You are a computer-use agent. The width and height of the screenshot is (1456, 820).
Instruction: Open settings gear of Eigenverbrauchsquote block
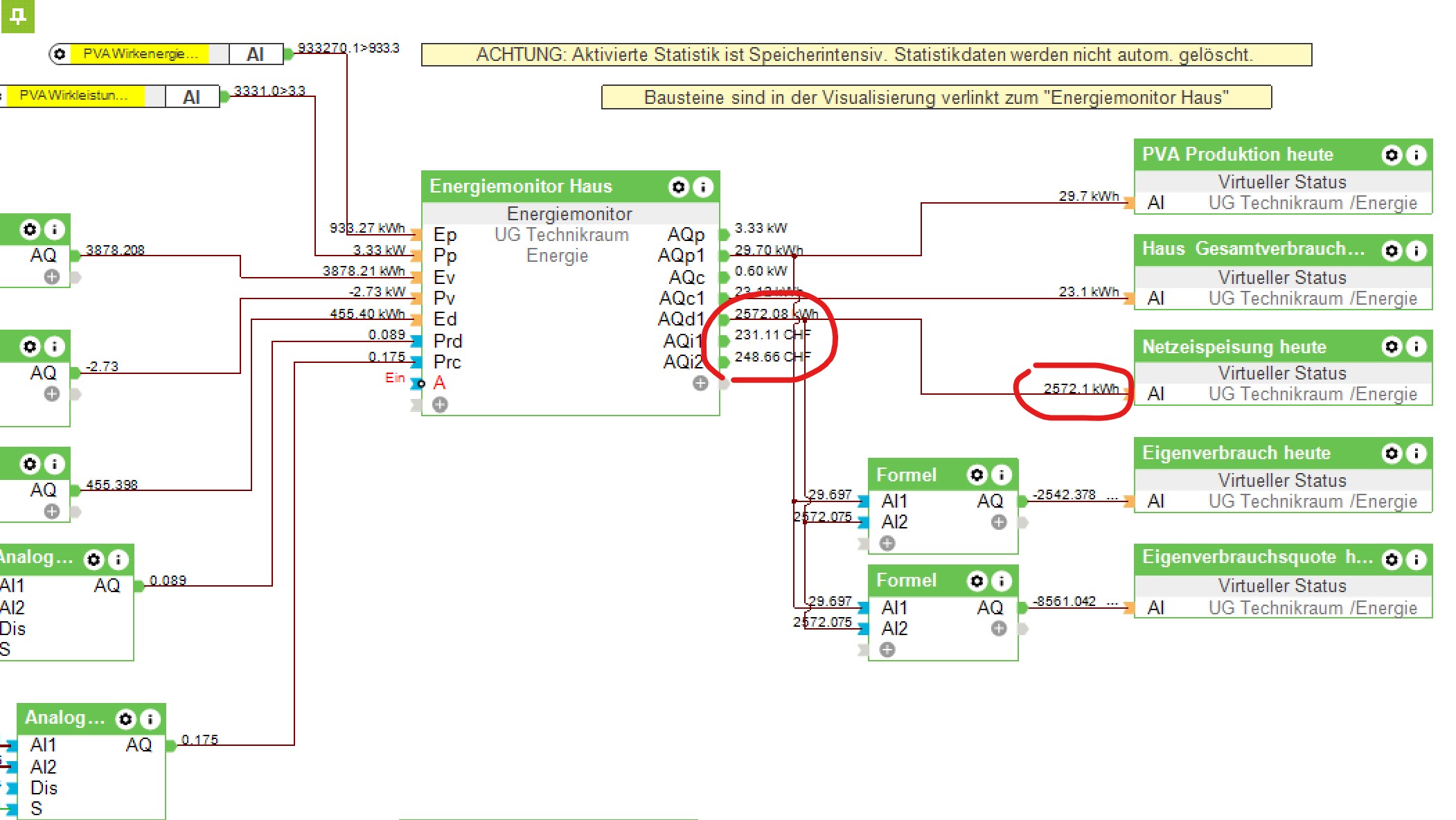coord(1392,559)
